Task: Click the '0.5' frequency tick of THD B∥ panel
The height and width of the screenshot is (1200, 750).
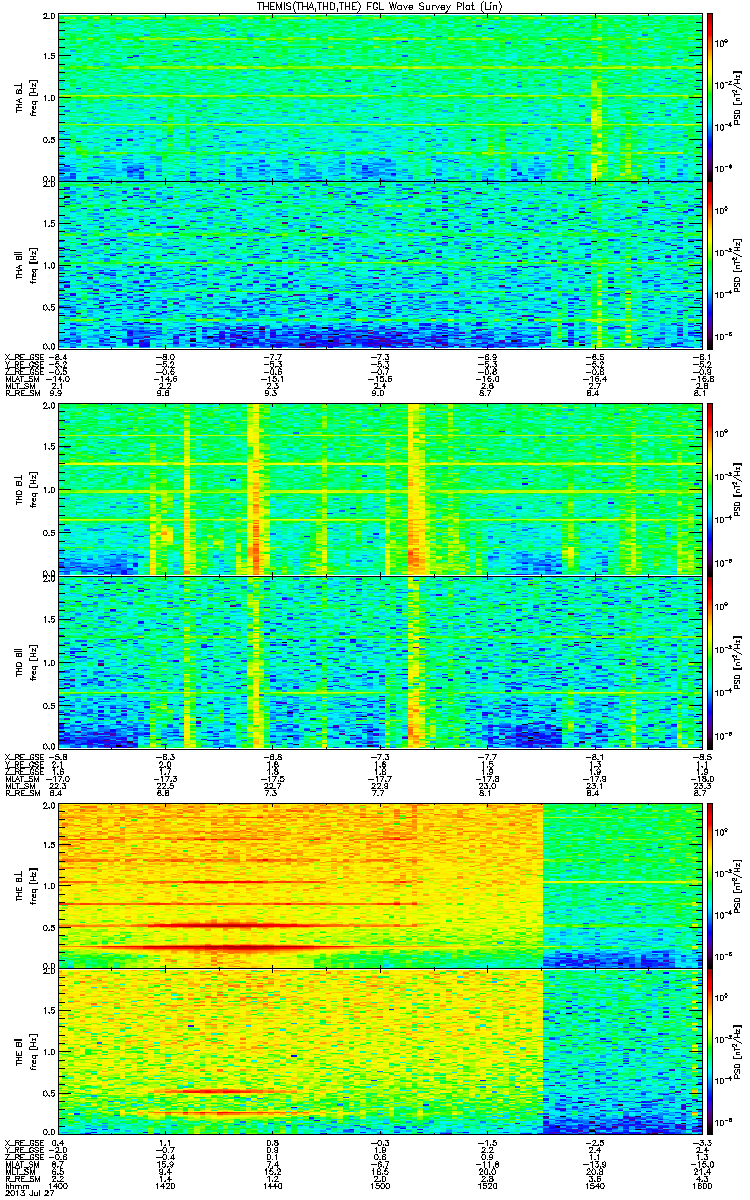Action: (48, 704)
